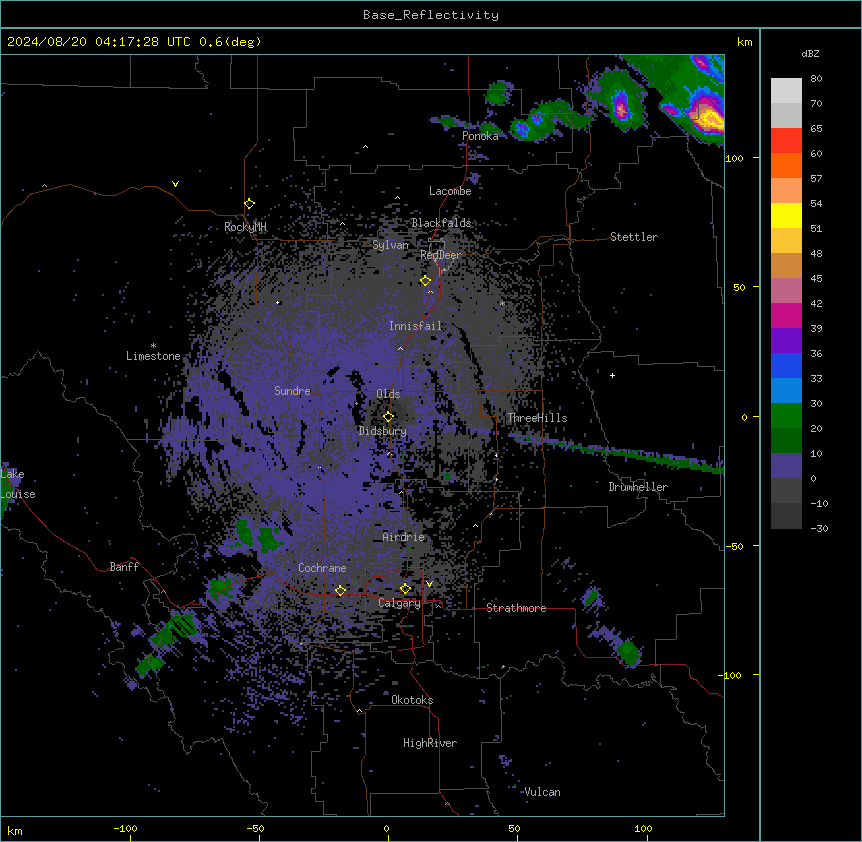Viewport: 862px width, 842px height.
Task: Click the green radial streak above Drumheller
Action: pyautogui.click(x=616, y=453)
